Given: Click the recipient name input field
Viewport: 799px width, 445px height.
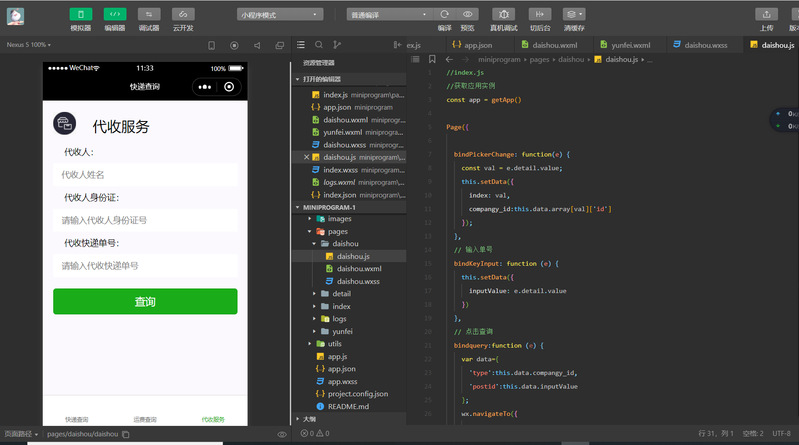Looking at the screenshot, I should point(145,175).
